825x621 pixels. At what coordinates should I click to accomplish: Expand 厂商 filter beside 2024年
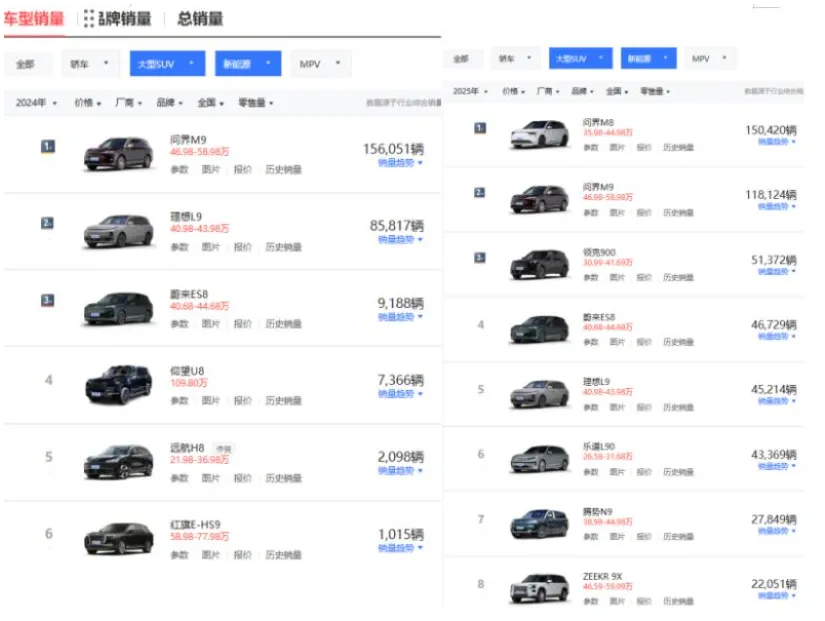pyautogui.click(x=128, y=103)
